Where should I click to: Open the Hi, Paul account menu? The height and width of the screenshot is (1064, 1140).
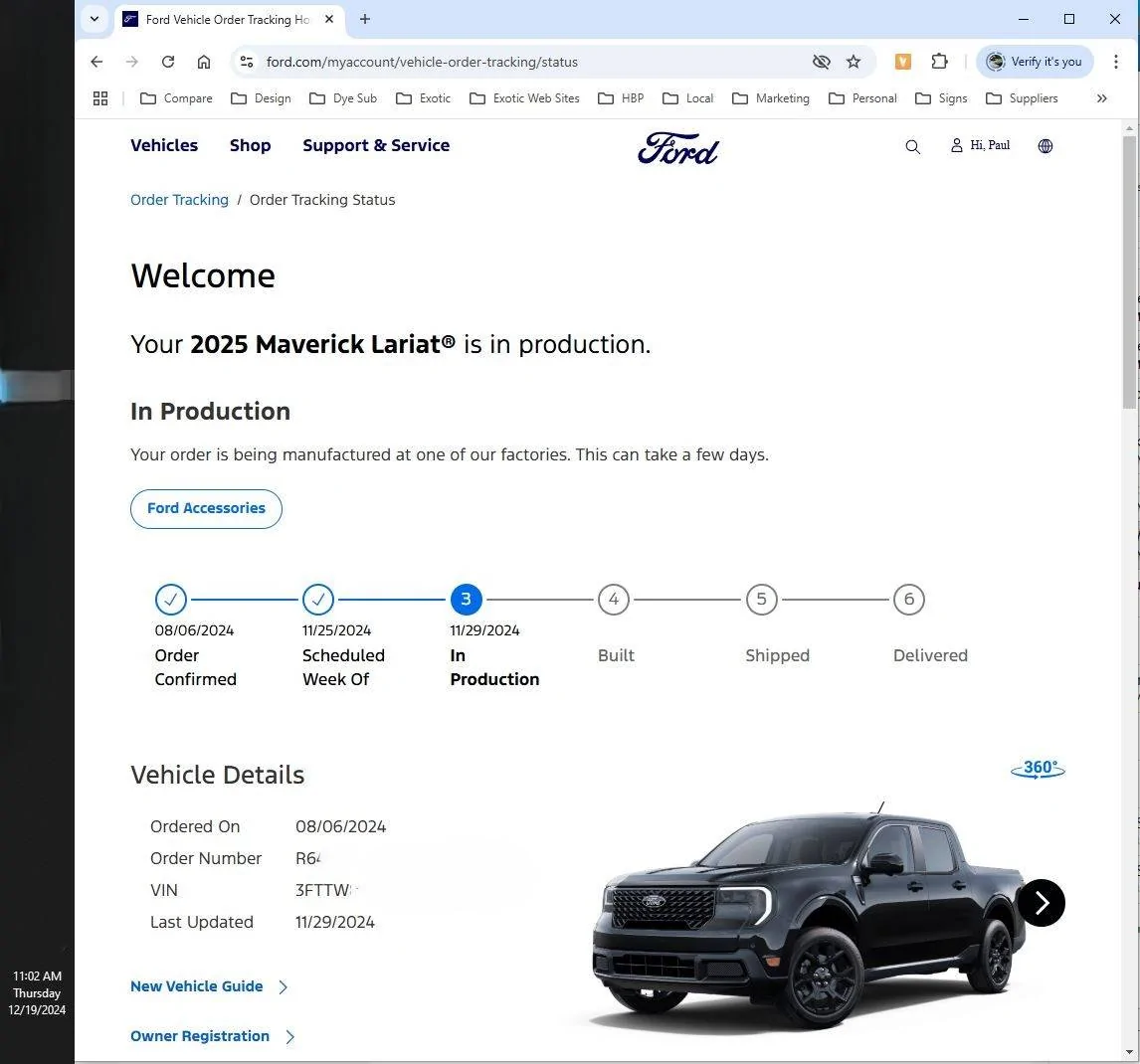tap(980, 145)
